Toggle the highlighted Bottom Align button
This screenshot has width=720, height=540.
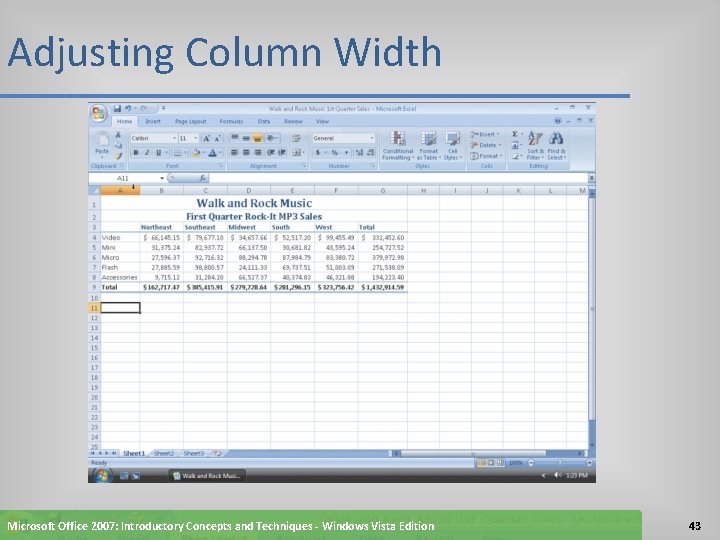pyautogui.click(x=258, y=138)
